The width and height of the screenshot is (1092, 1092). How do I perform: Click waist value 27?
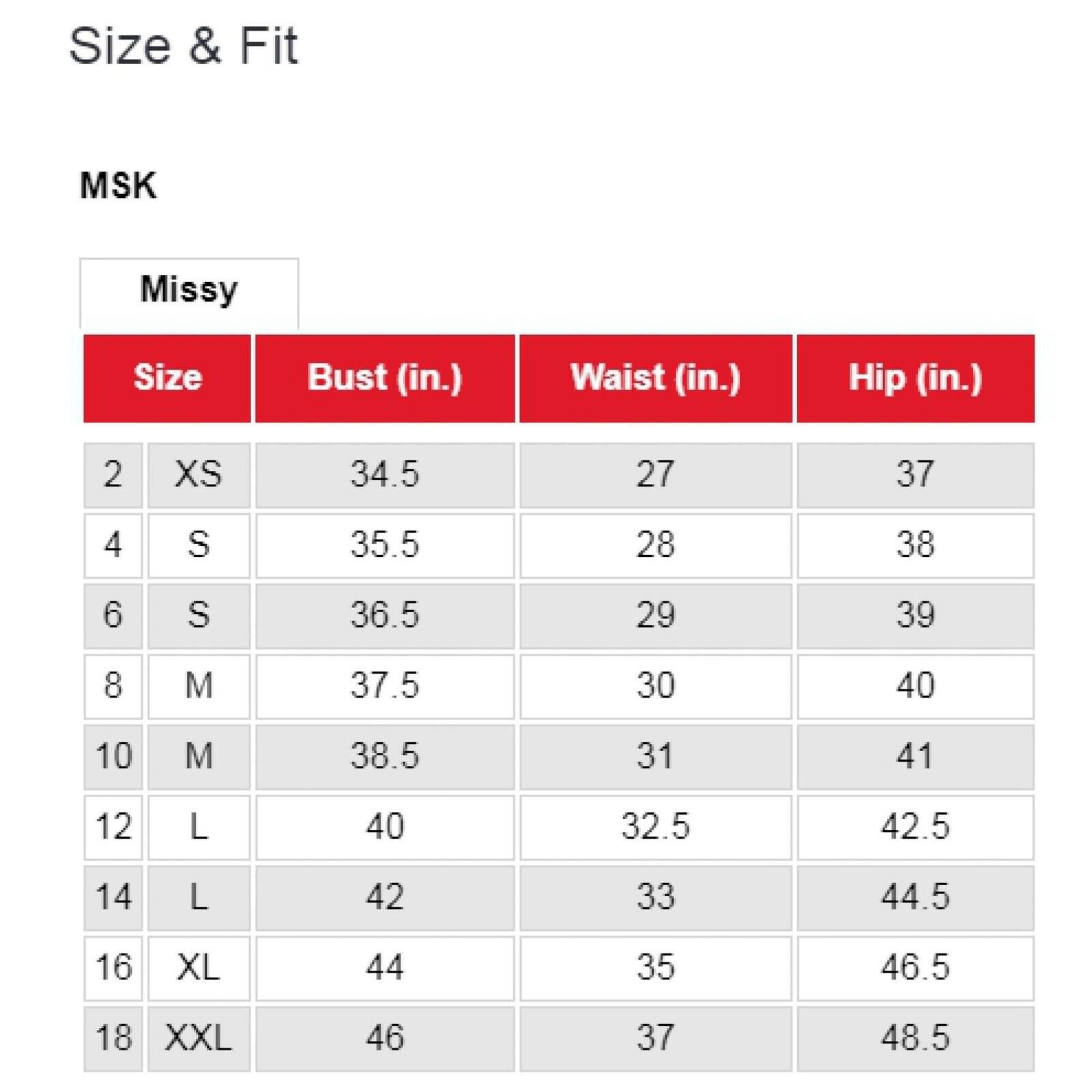656,475
